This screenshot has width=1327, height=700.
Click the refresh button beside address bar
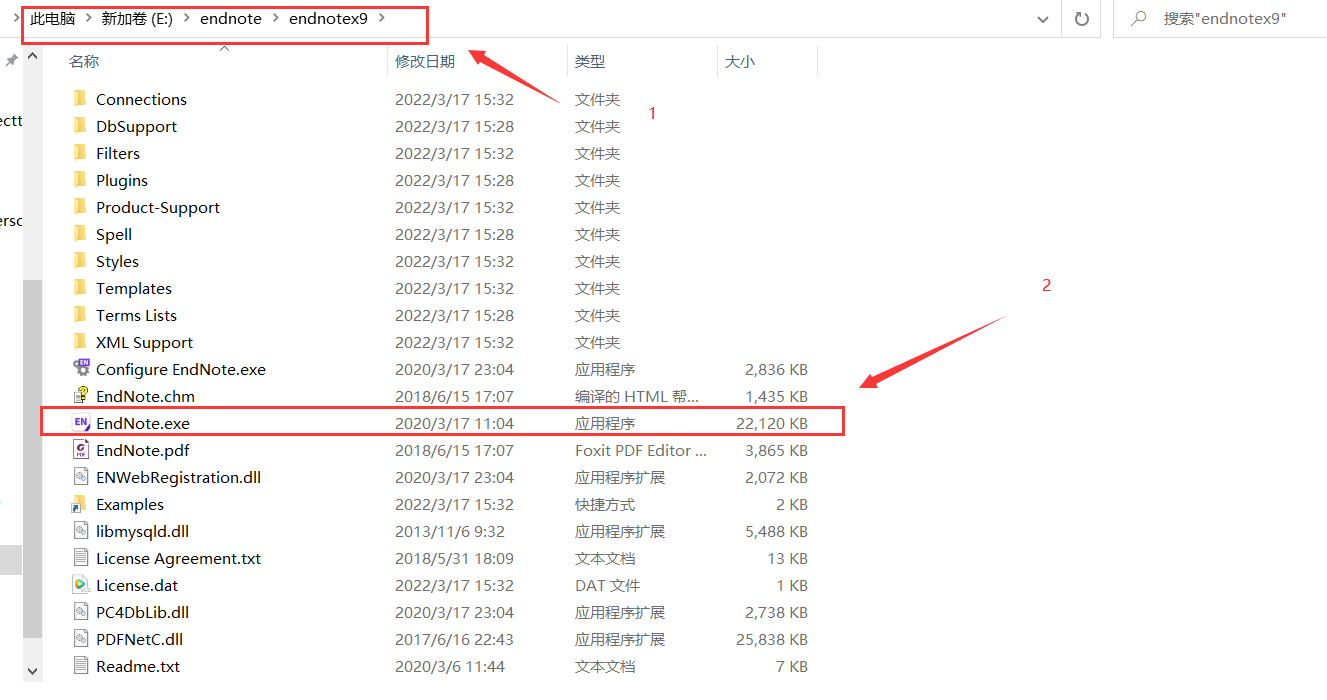pos(1081,19)
